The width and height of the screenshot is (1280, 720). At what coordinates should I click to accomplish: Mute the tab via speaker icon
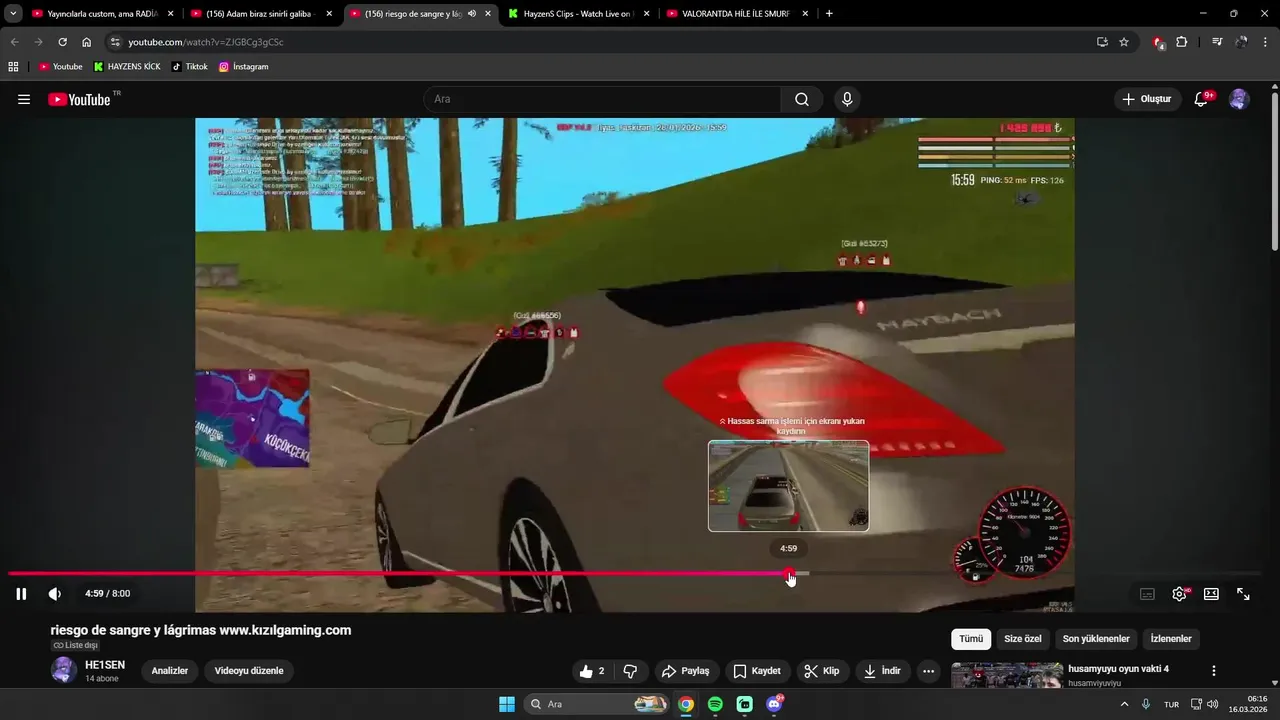(x=472, y=14)
